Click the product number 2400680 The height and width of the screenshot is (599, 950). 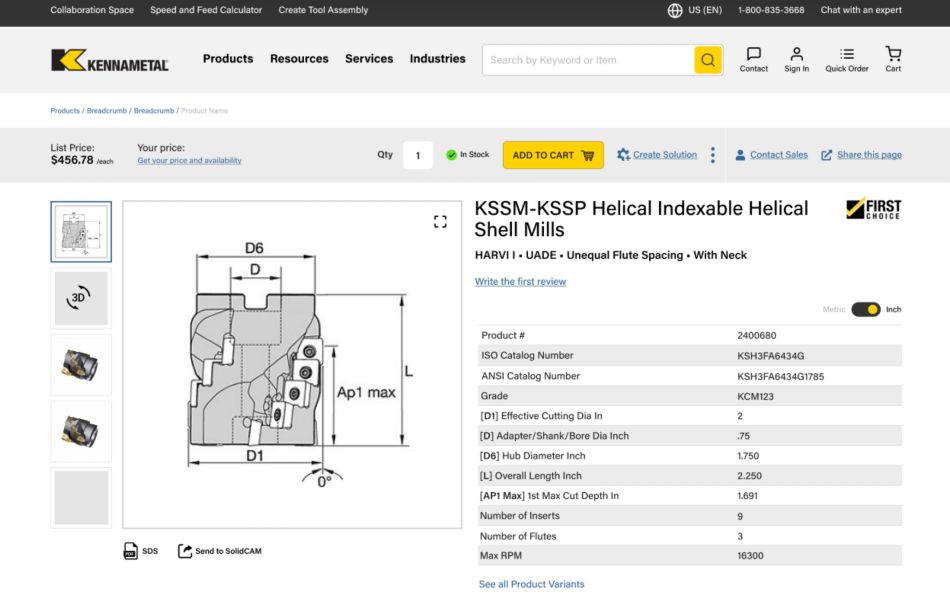pos(757,336)
